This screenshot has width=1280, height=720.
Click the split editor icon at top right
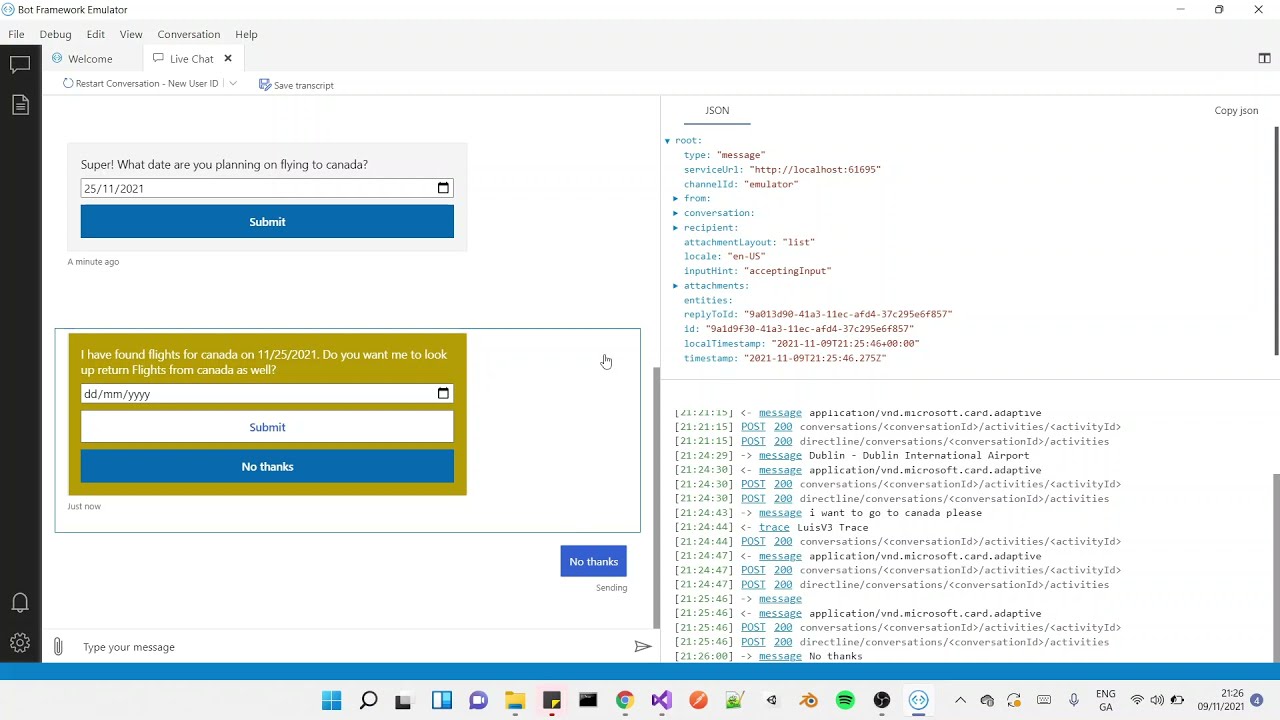click(1264, 58)
